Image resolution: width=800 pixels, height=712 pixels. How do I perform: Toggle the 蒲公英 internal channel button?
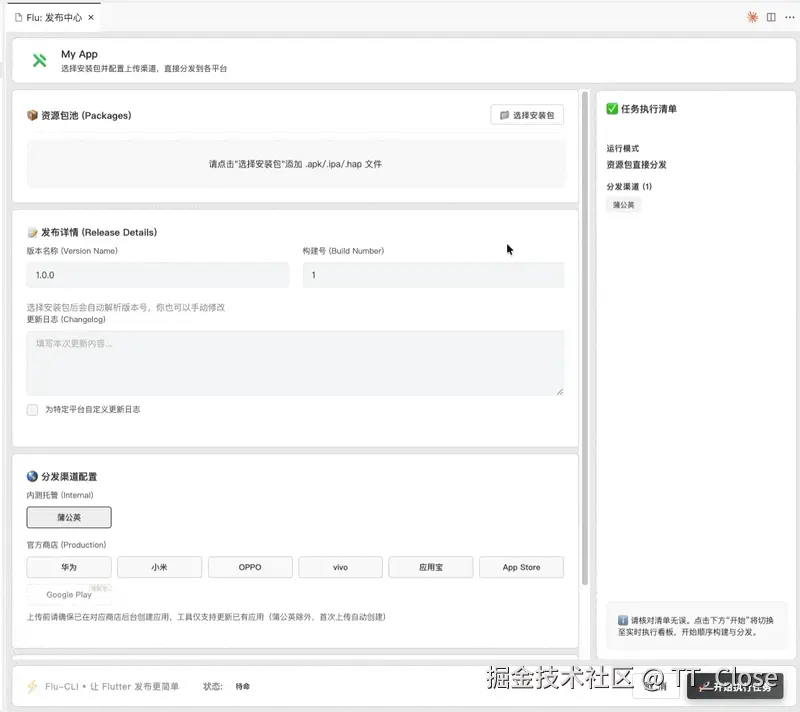(x=69, y=517)
